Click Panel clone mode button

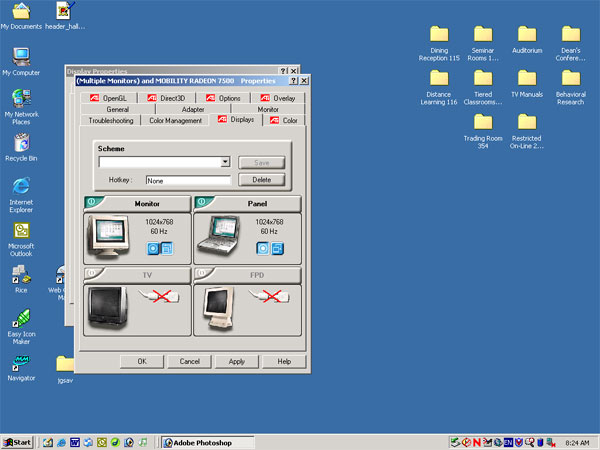point(277,249)
